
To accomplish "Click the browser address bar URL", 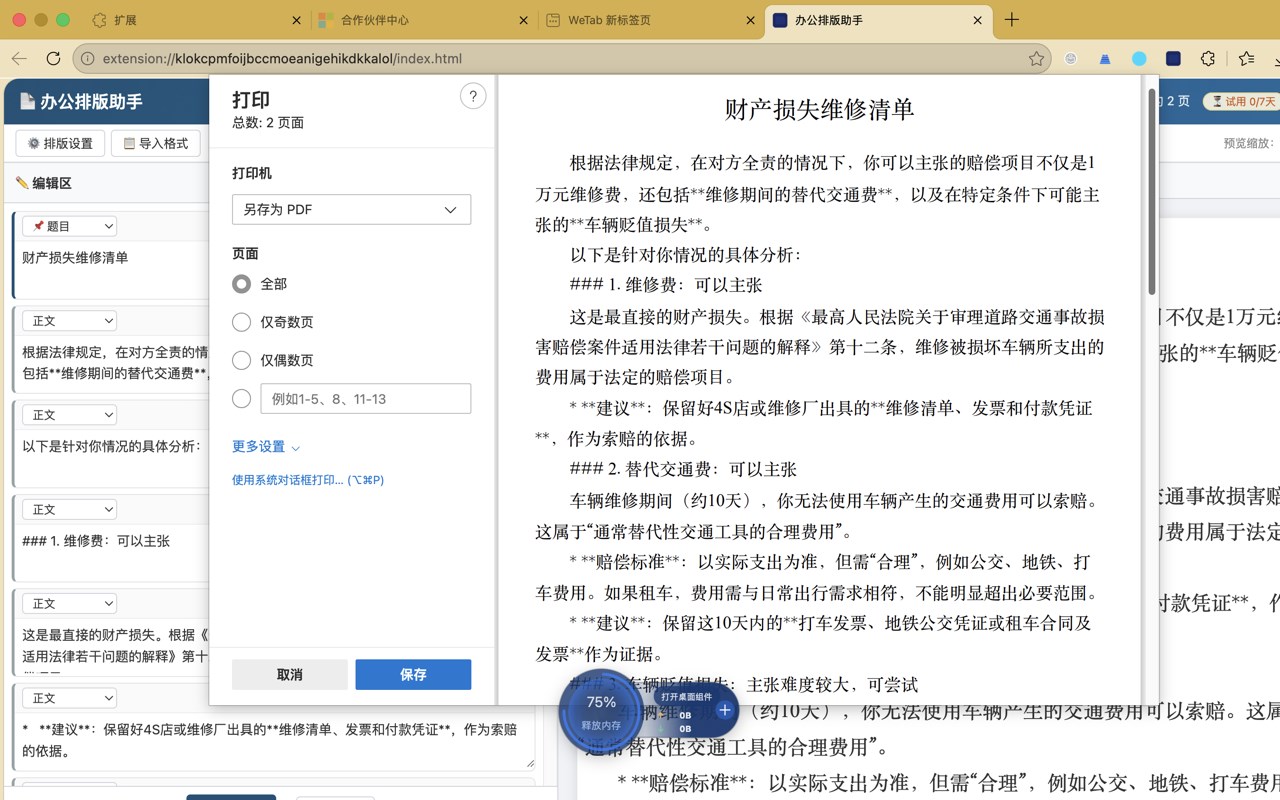I will (x=282, y=59).
